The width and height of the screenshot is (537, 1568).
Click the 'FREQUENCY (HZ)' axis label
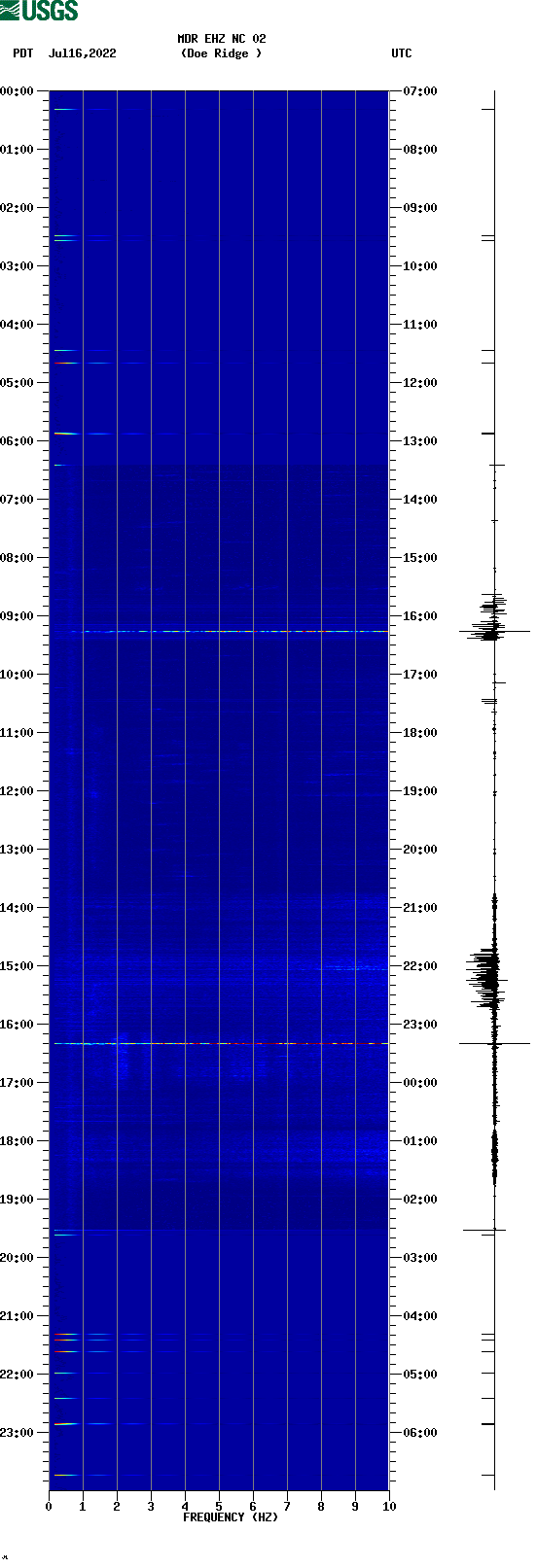(231, 1517)
